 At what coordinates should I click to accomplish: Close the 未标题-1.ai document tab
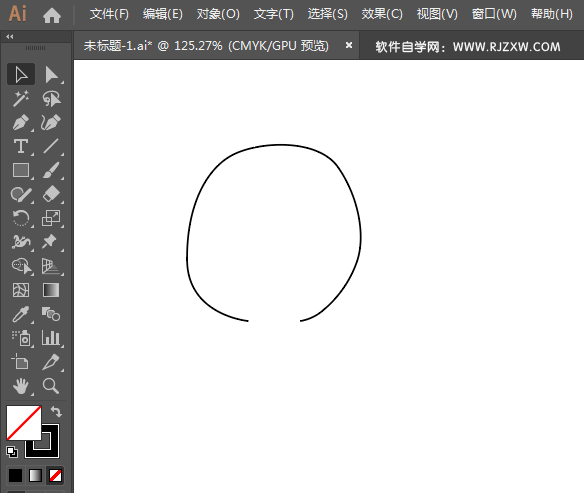[349, 45]
